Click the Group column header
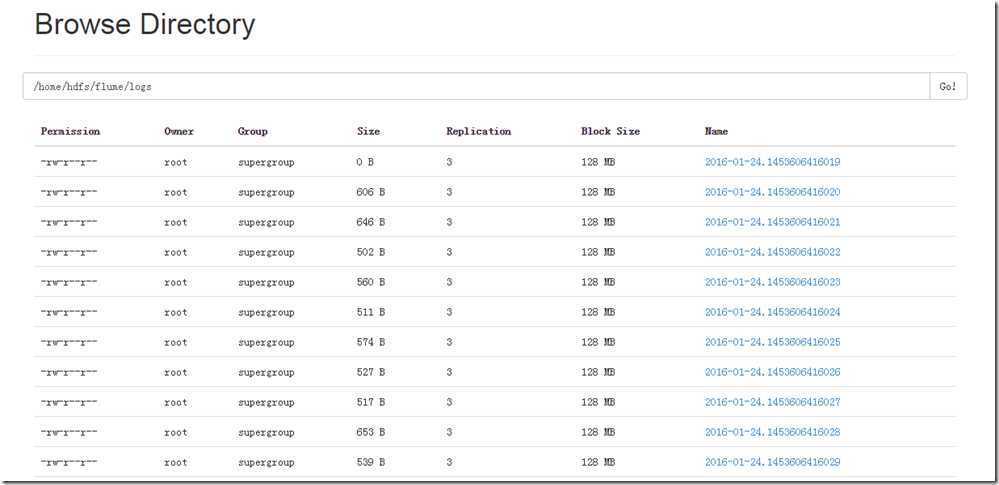The width and height of the screenshot is (999, 485). 252,131
